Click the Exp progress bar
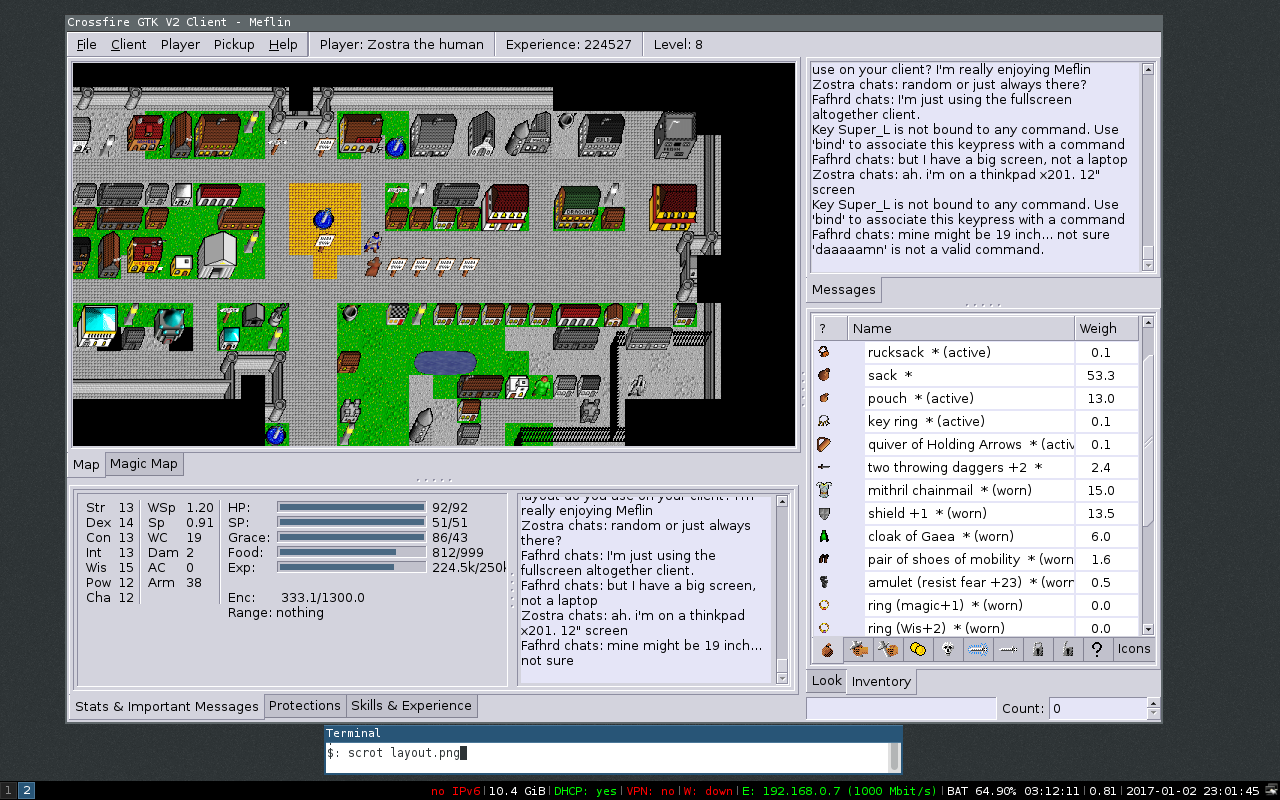The width and height of the screenshot is (1280, 800). pos(351,567)
